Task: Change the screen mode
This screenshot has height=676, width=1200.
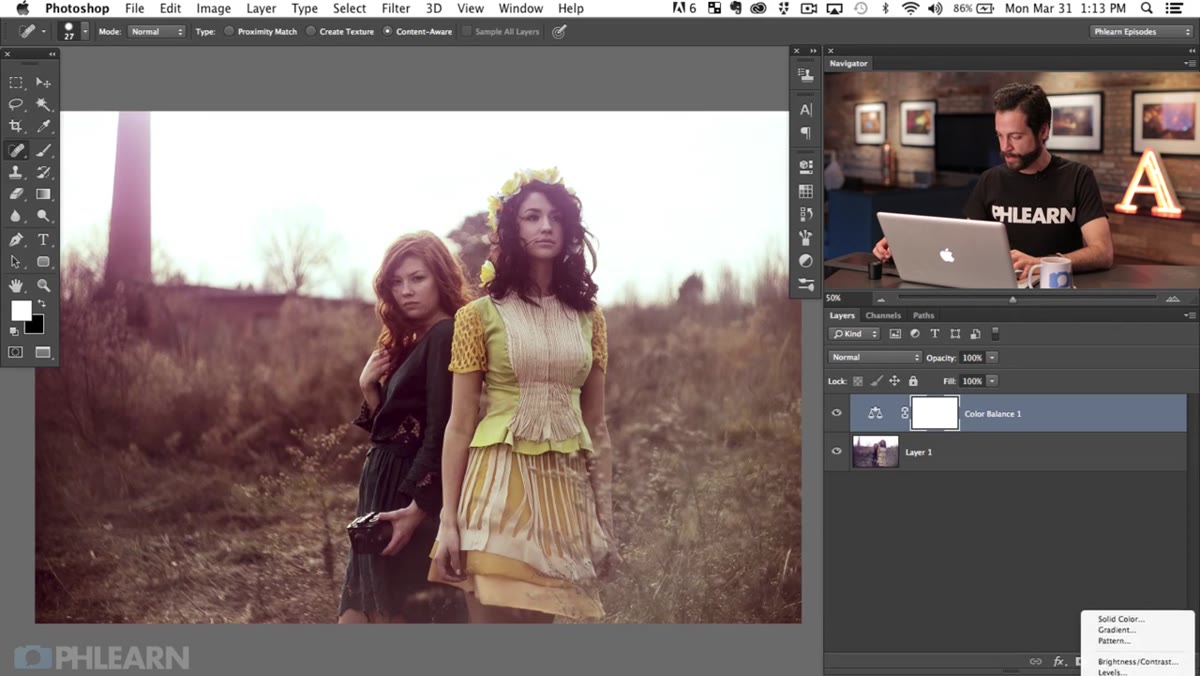Action: (x=43, y=352)
